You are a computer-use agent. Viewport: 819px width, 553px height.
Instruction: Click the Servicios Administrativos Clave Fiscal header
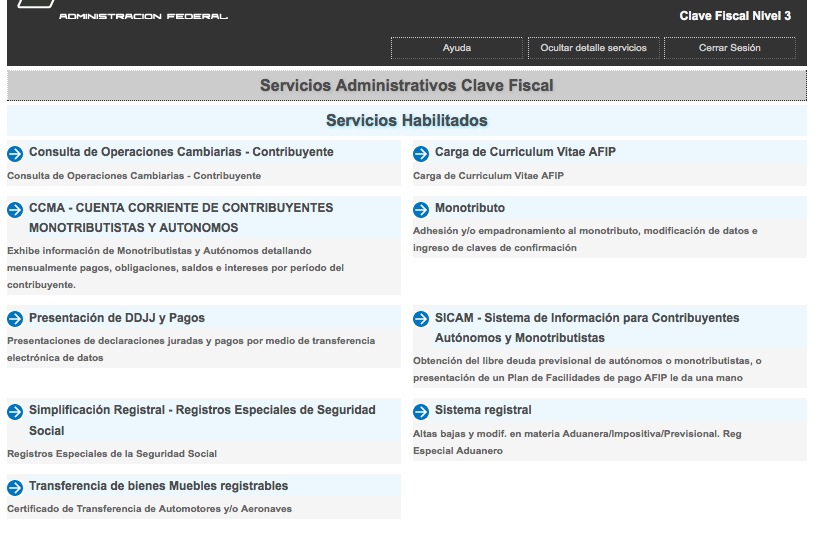407,86
